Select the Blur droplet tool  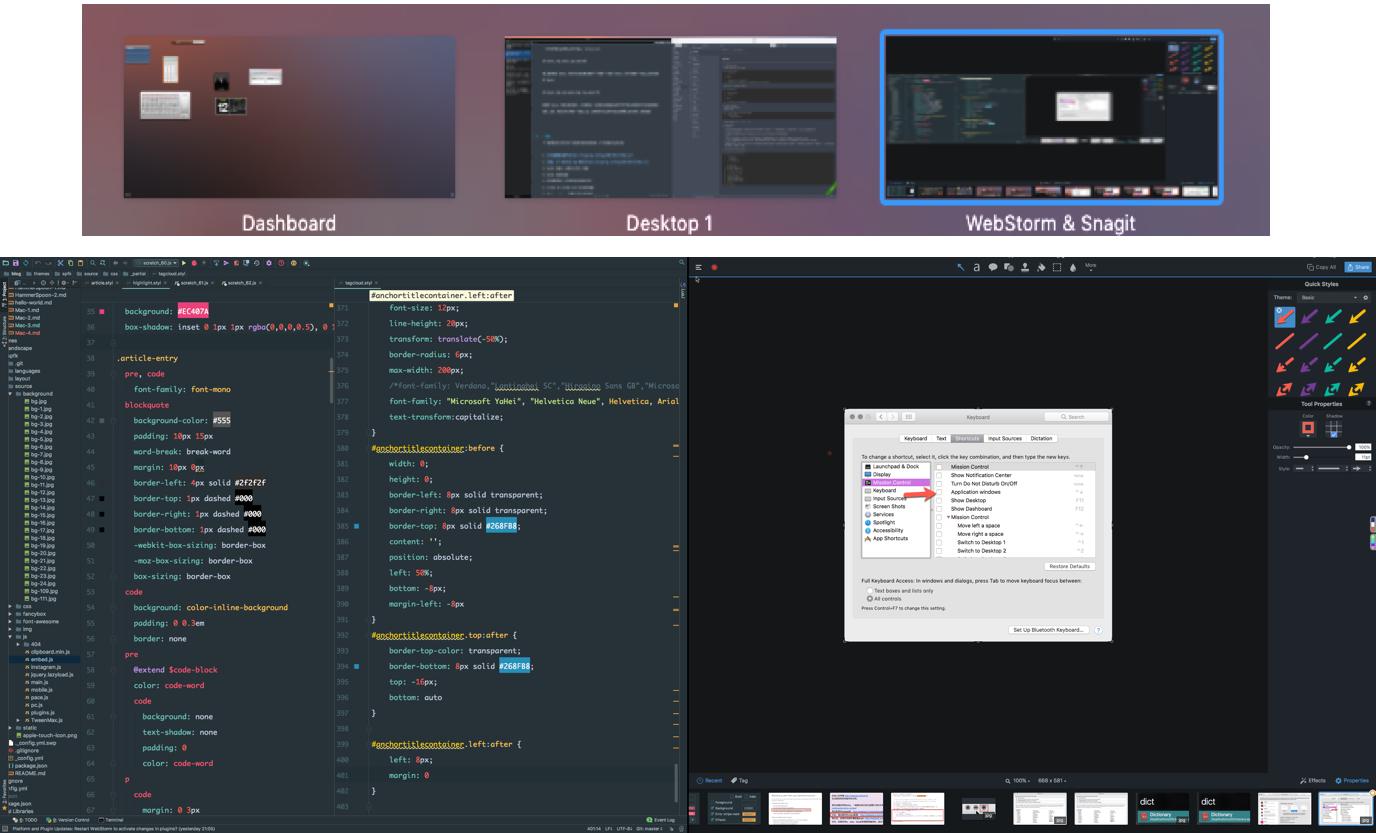click(x=1073, y=267)
